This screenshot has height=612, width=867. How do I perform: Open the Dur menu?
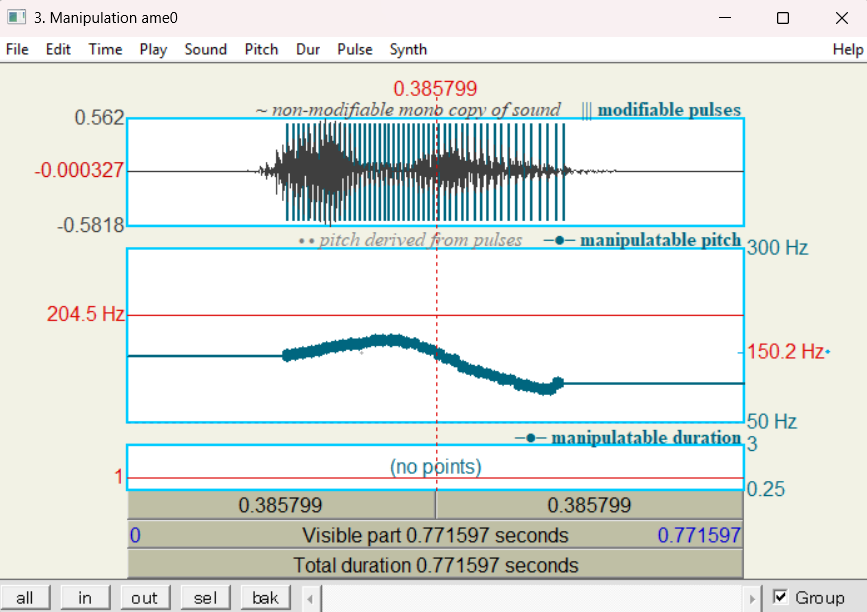[308, 50]
